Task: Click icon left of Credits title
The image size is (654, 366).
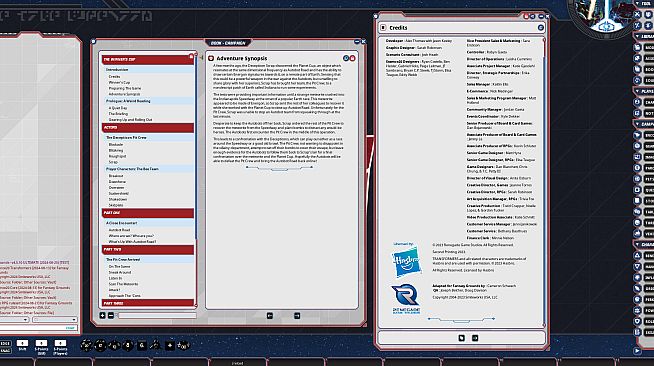Action: (x=383, y=28)
